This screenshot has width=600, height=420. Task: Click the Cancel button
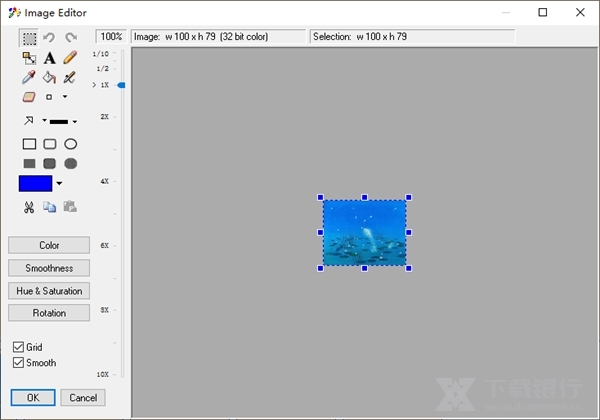tap(83, 398)
